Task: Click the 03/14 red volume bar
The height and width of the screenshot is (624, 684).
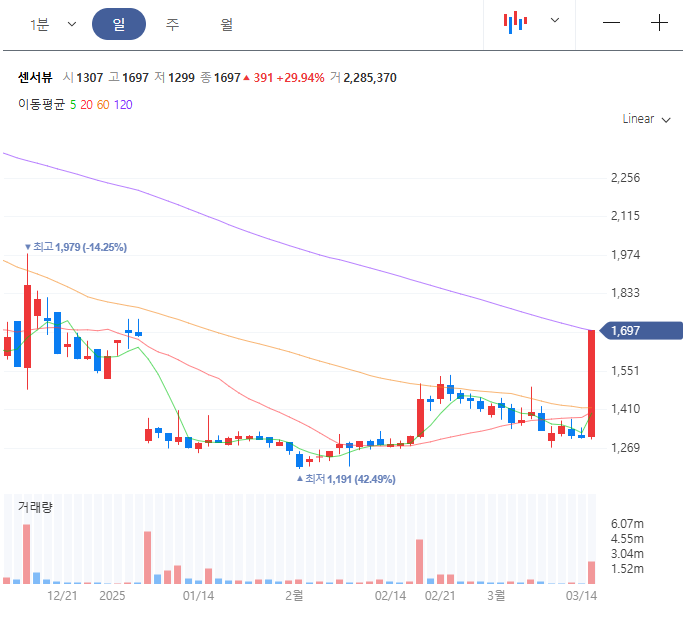Action: pyautogui.click(x=592, y=573)
